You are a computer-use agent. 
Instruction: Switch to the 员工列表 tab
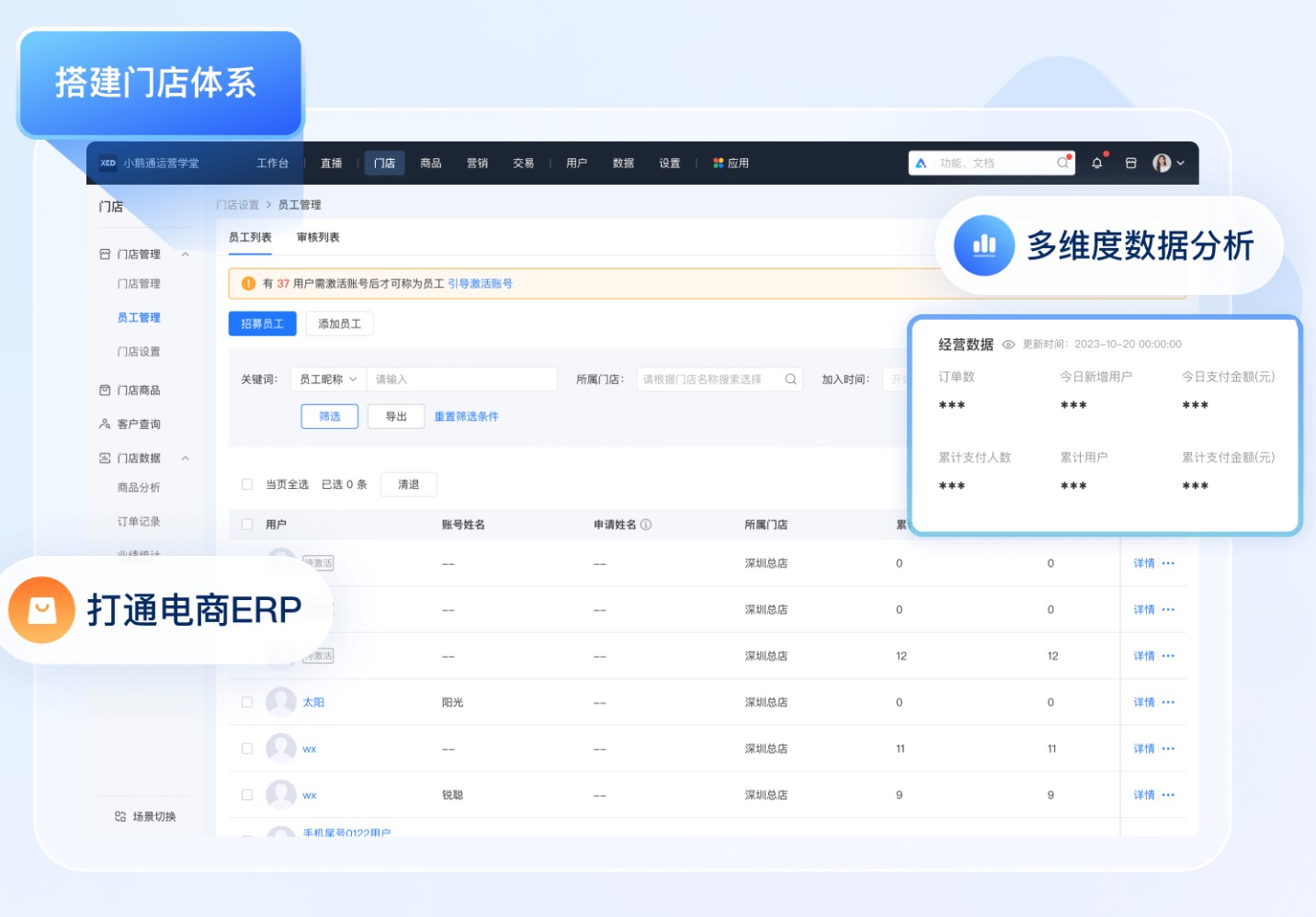tap(250, 238)
